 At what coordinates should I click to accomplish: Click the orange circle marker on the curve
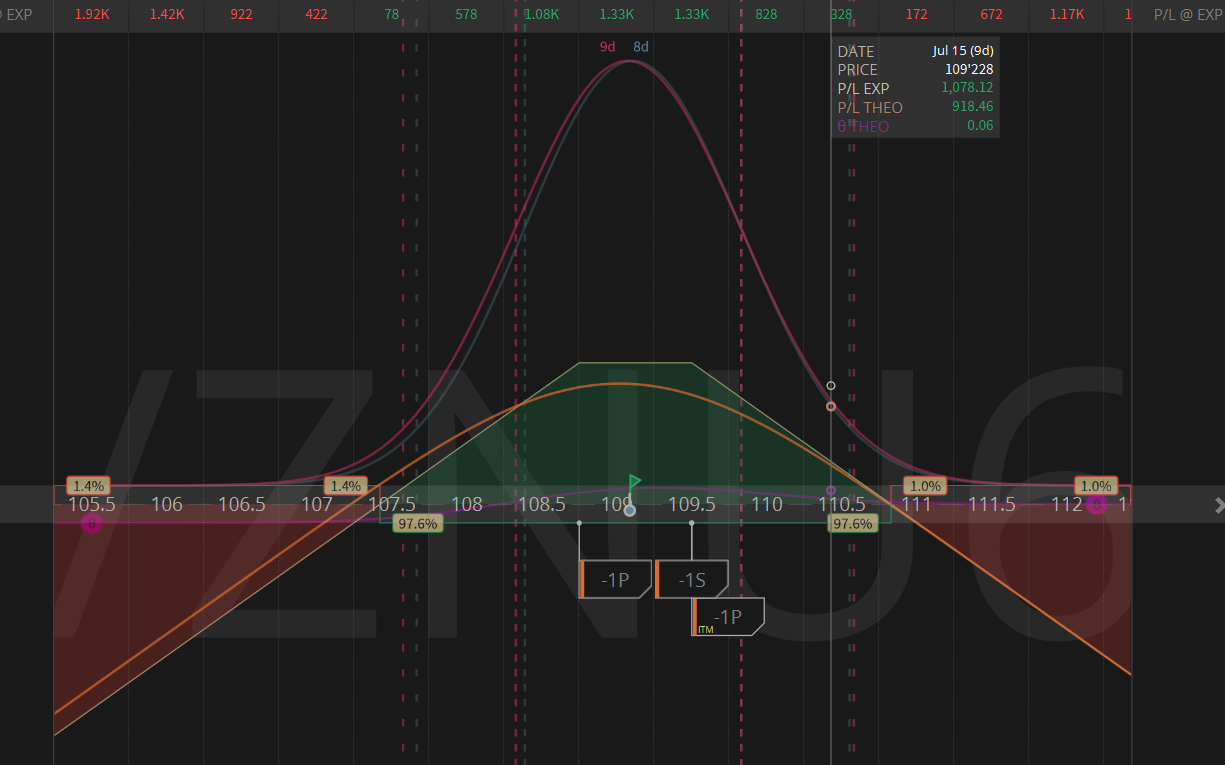click(831, 406)
